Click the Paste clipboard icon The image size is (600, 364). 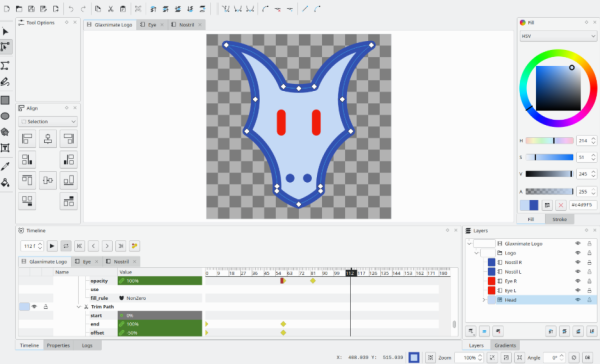pos(123,9)
